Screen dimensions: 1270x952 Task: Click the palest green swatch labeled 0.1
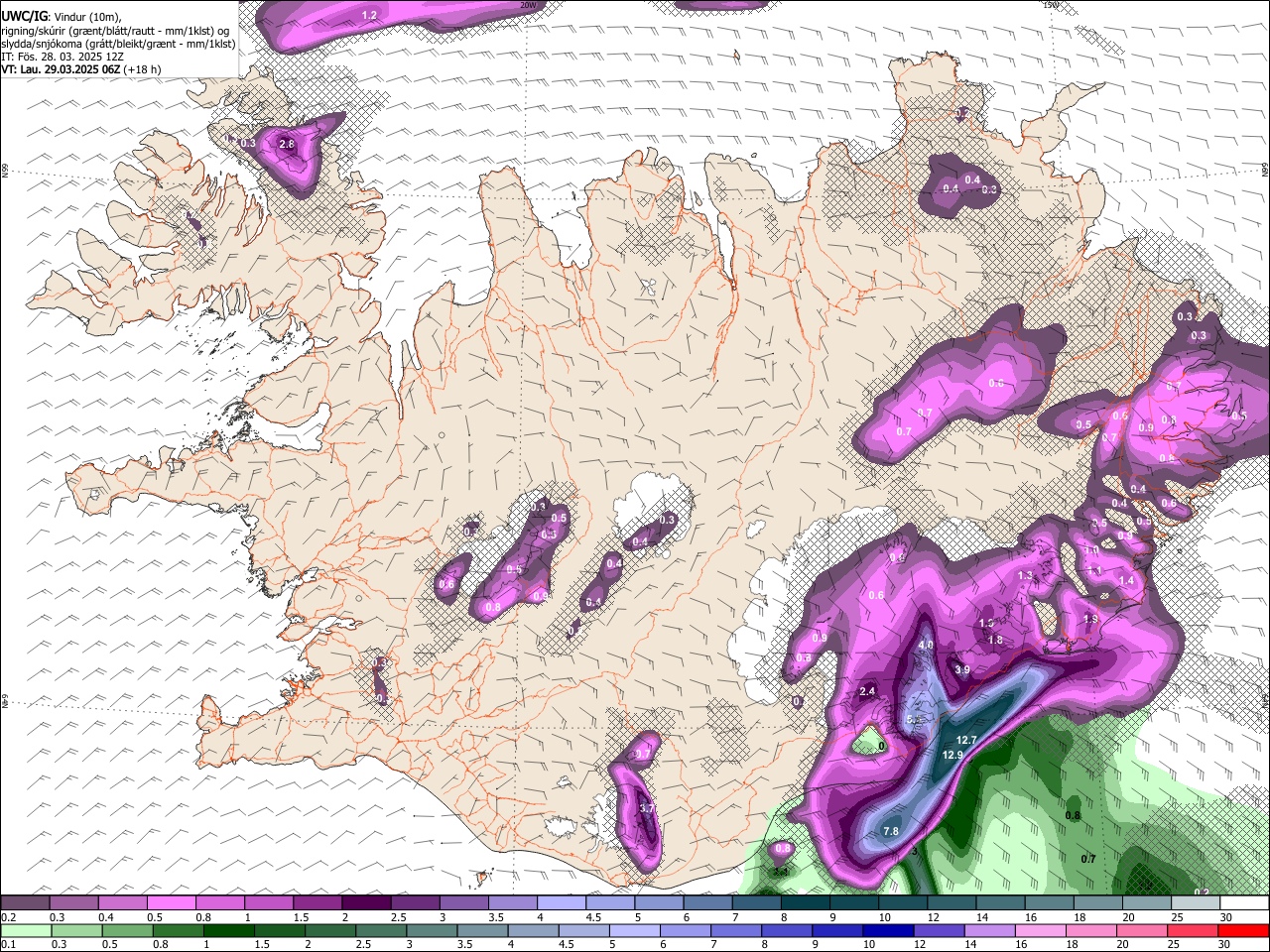(25, 931)
